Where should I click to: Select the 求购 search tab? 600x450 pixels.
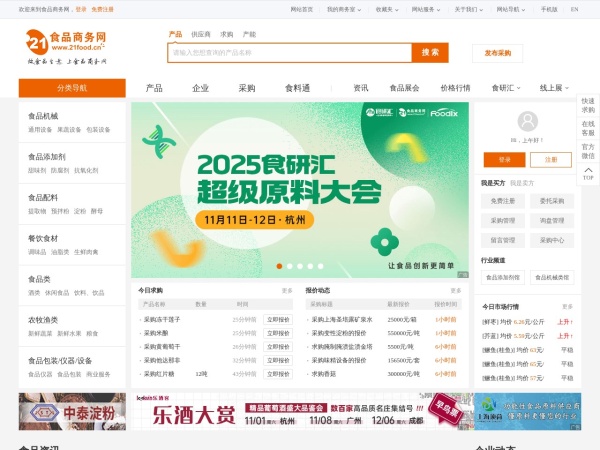pos(227,34)
